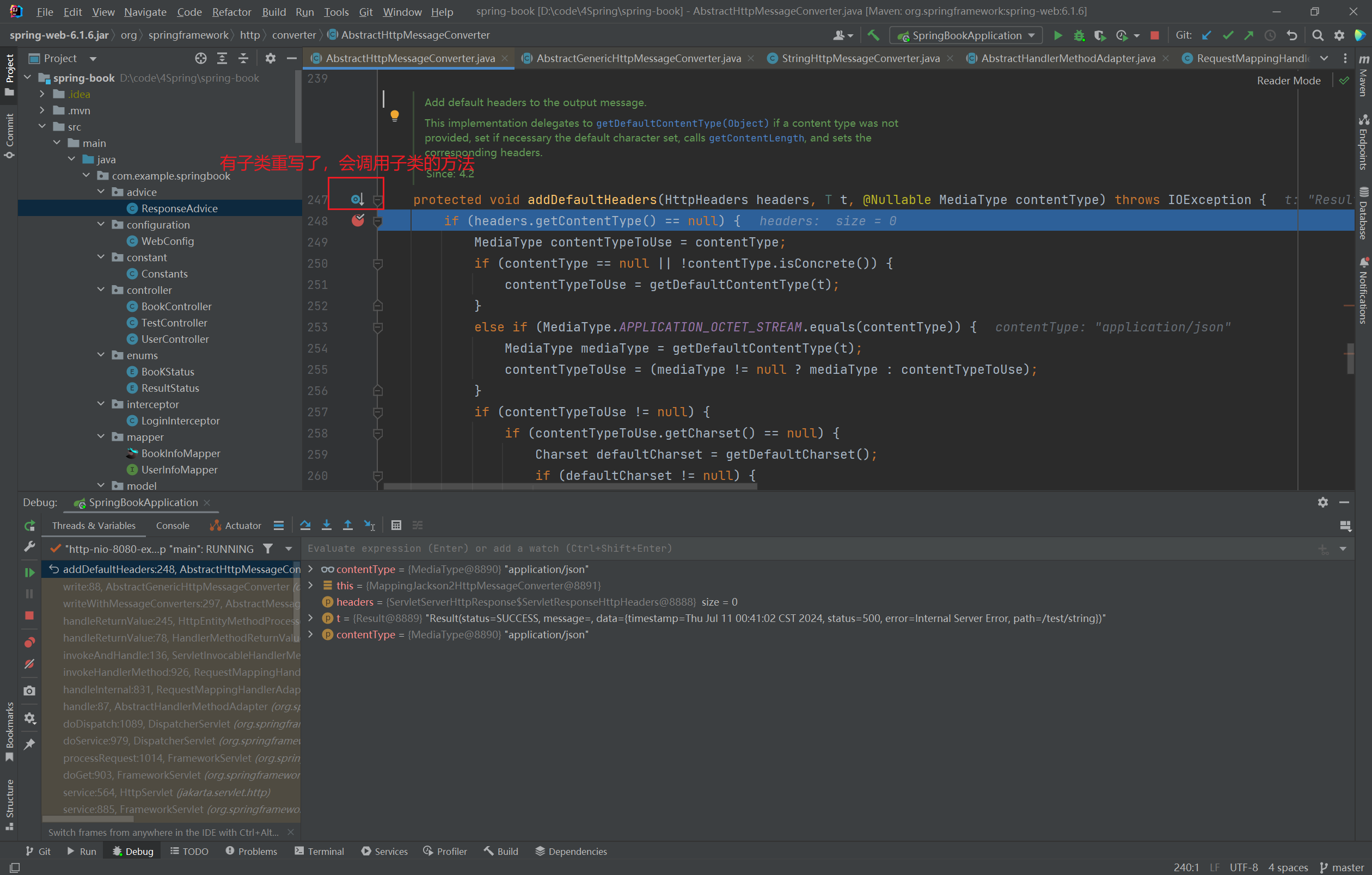Expand all in Project panel toolbar
The image size is (1372, 875).
pos(222,58)
